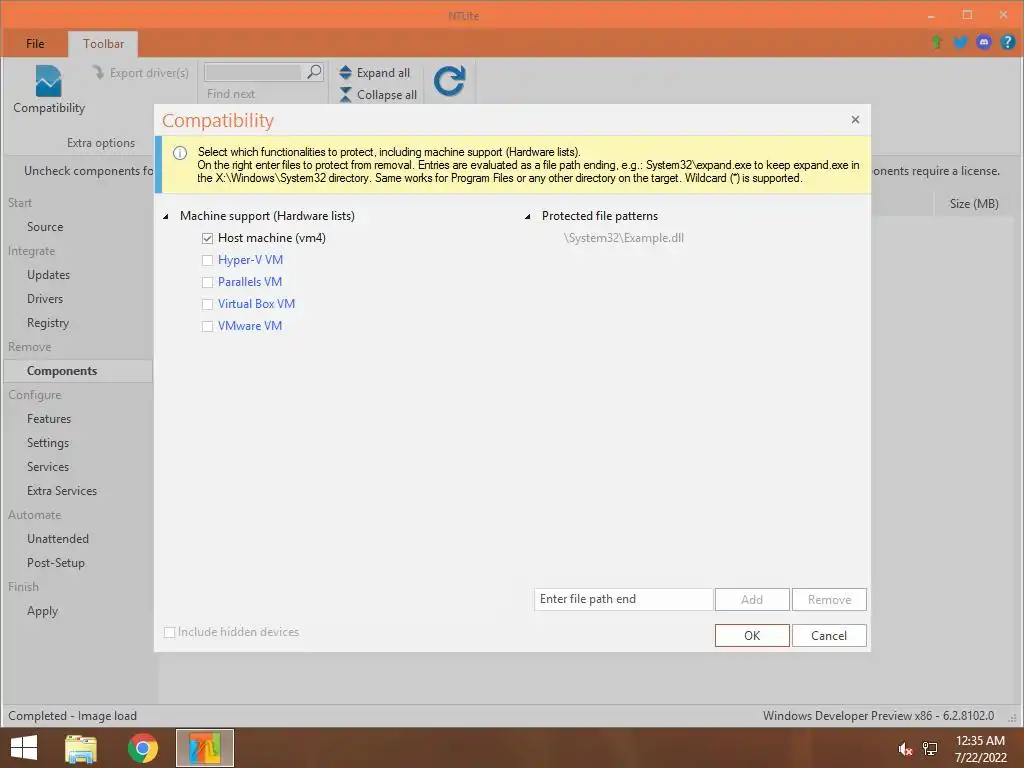
Task: Click OK in the Compatibility dialog
Action: (752, 635)
